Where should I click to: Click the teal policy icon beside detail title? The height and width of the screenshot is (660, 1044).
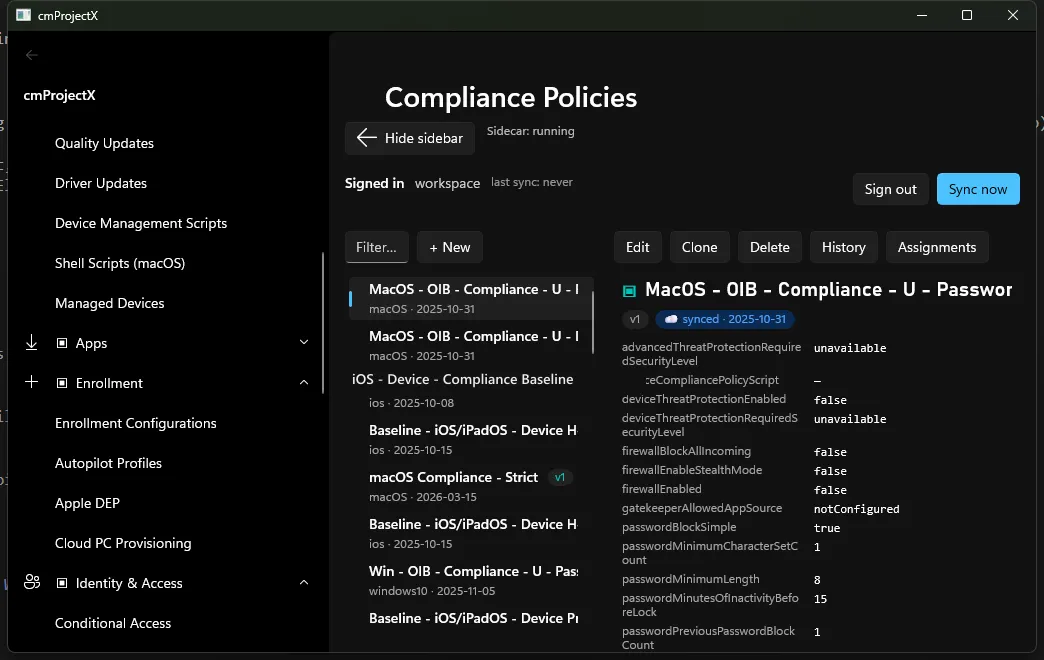629,291
